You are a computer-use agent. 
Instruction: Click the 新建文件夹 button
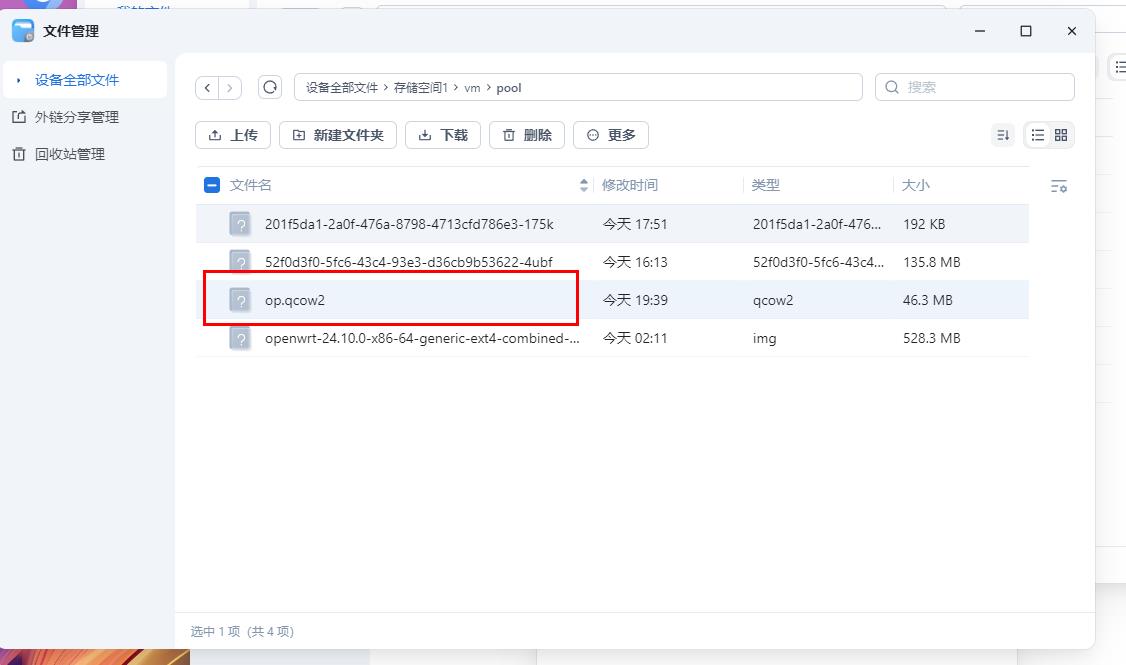click(338, 135)
